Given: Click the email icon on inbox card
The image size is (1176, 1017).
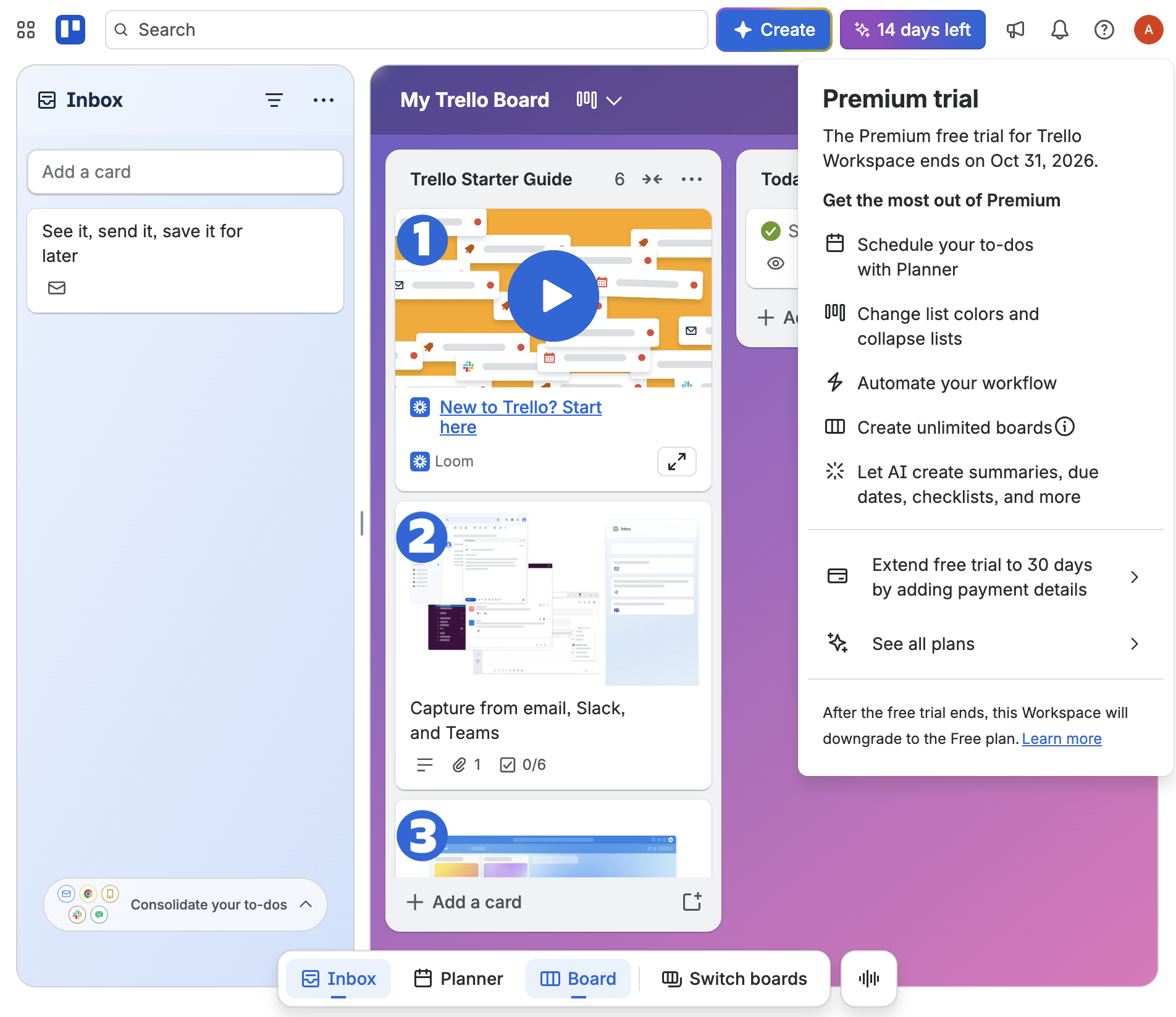Looking at the screenshot, I should pos(57,288).
